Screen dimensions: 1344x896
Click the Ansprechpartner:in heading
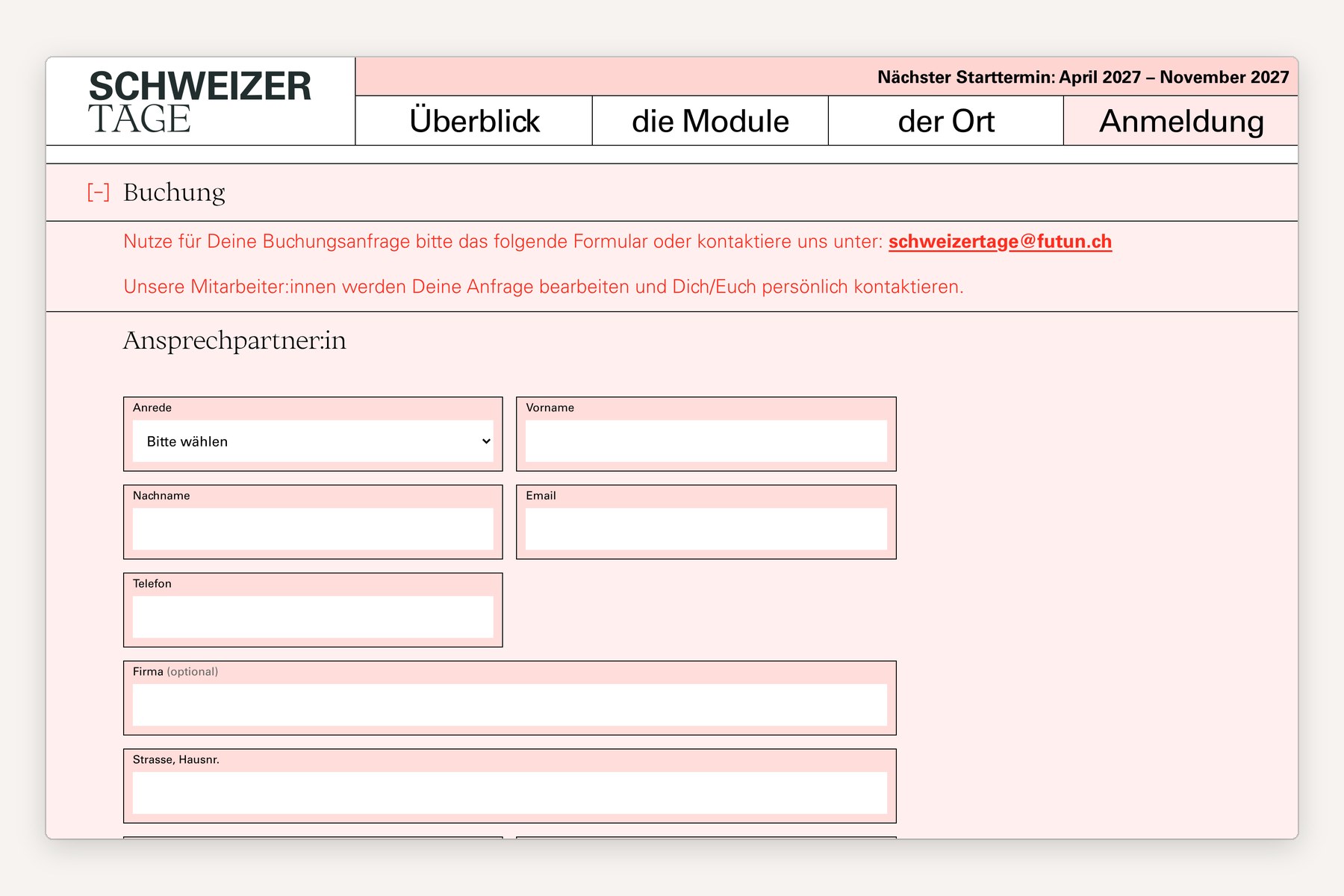234,340
